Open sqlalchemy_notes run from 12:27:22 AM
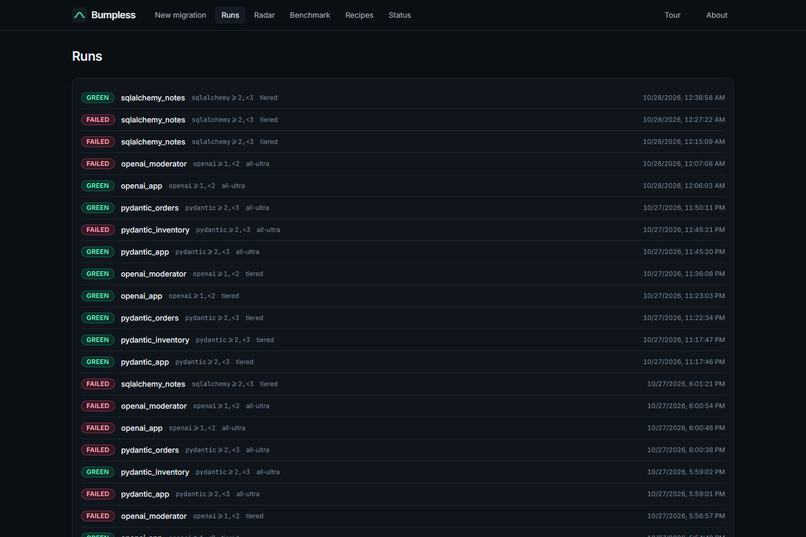This screenshot has width=806, height=537. [403, 120]
